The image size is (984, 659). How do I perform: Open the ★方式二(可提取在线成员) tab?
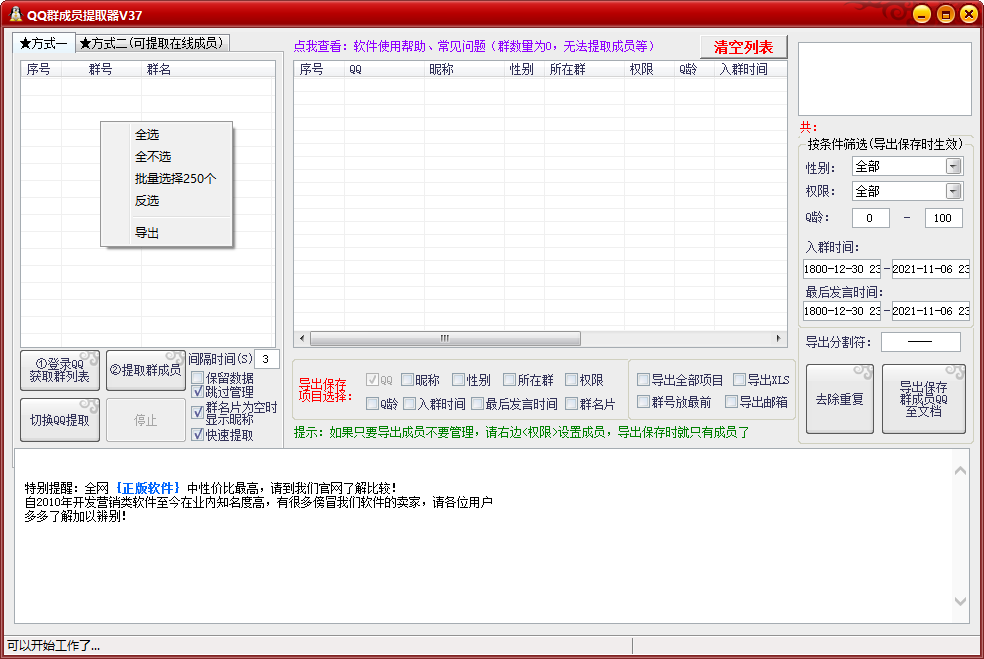(x=152, y=43)
